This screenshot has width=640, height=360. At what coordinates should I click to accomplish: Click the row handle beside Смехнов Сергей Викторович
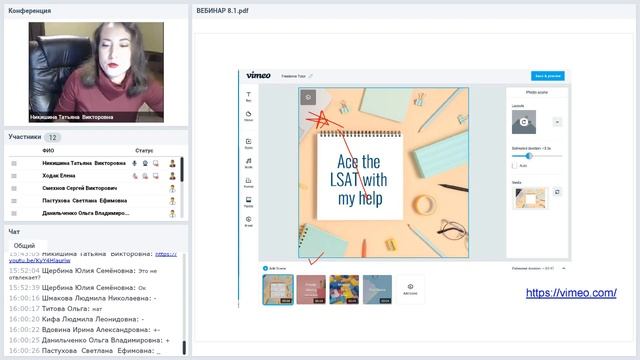click(x=14, y=189)
